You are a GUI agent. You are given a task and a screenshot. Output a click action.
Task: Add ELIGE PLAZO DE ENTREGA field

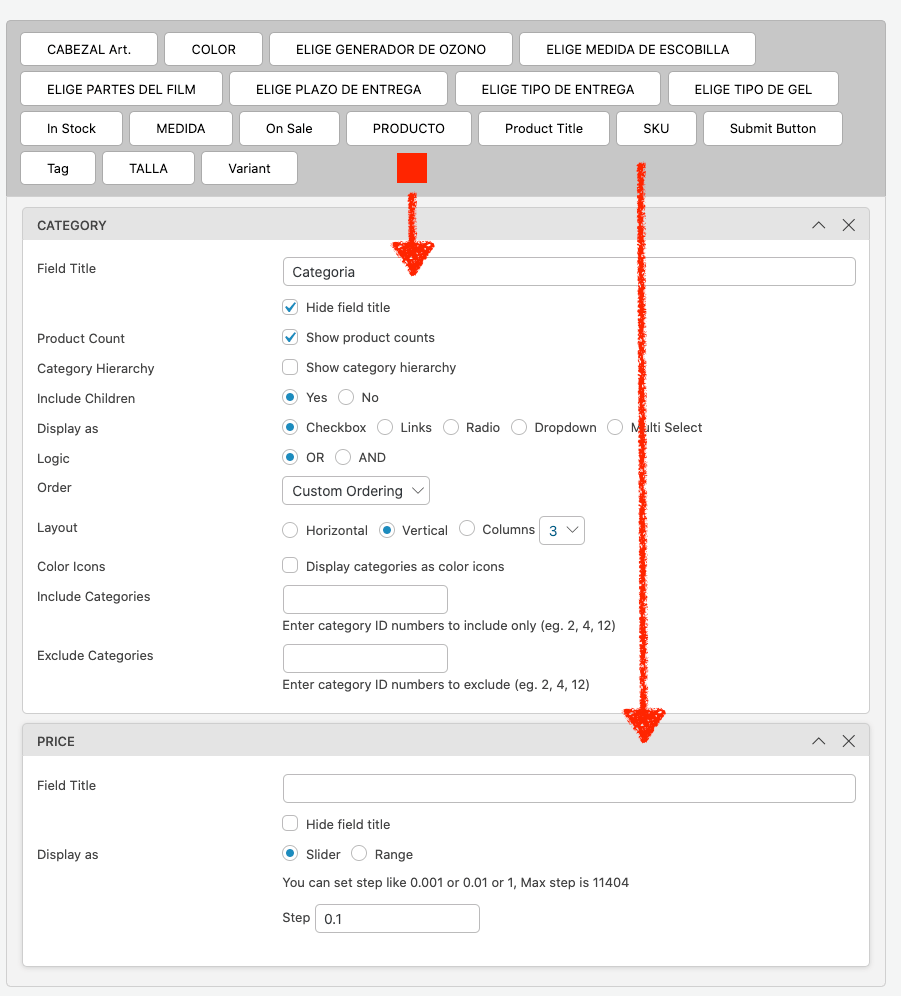point(339,89)
